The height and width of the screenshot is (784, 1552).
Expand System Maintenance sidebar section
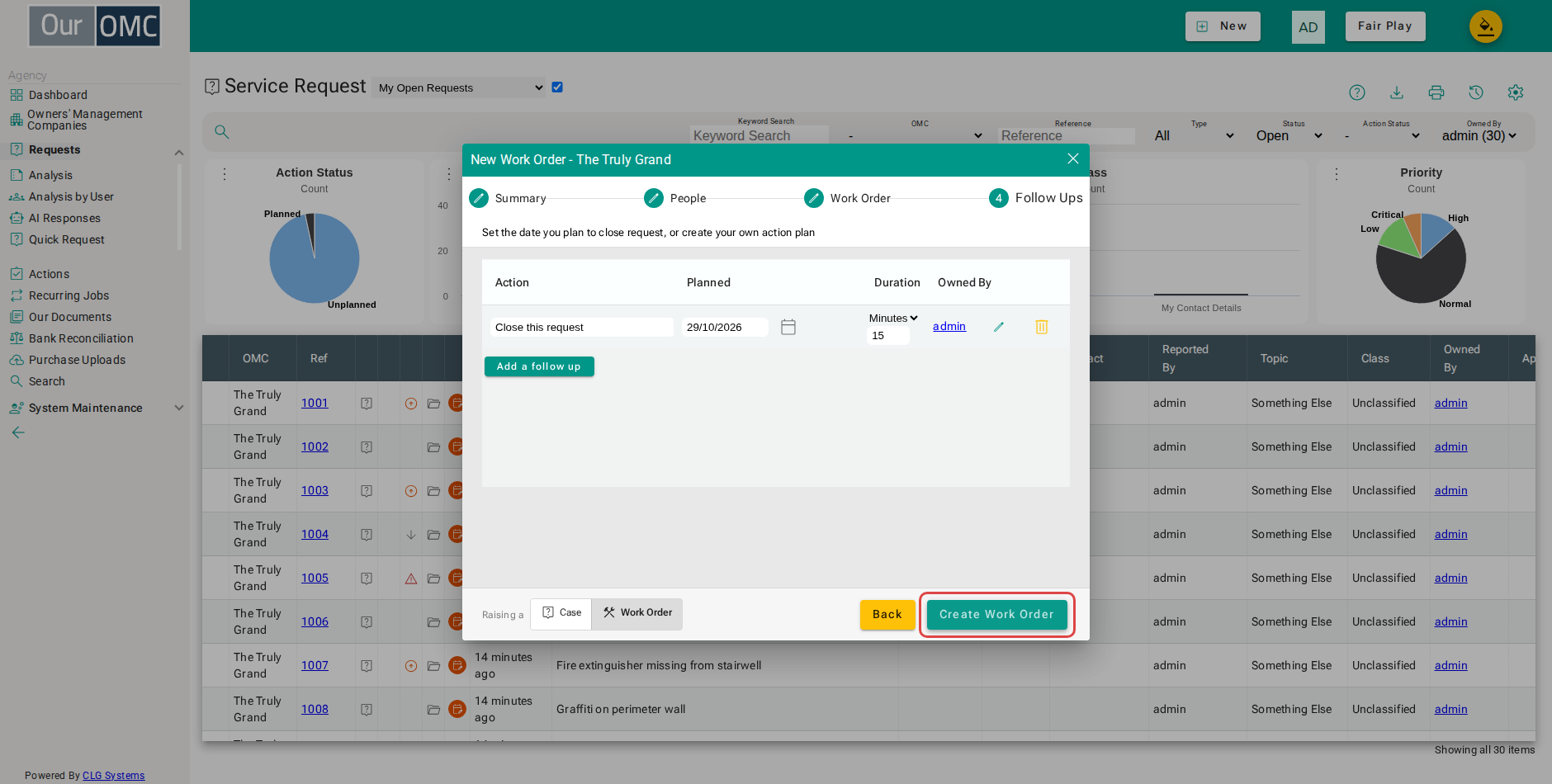click(179, 408)
